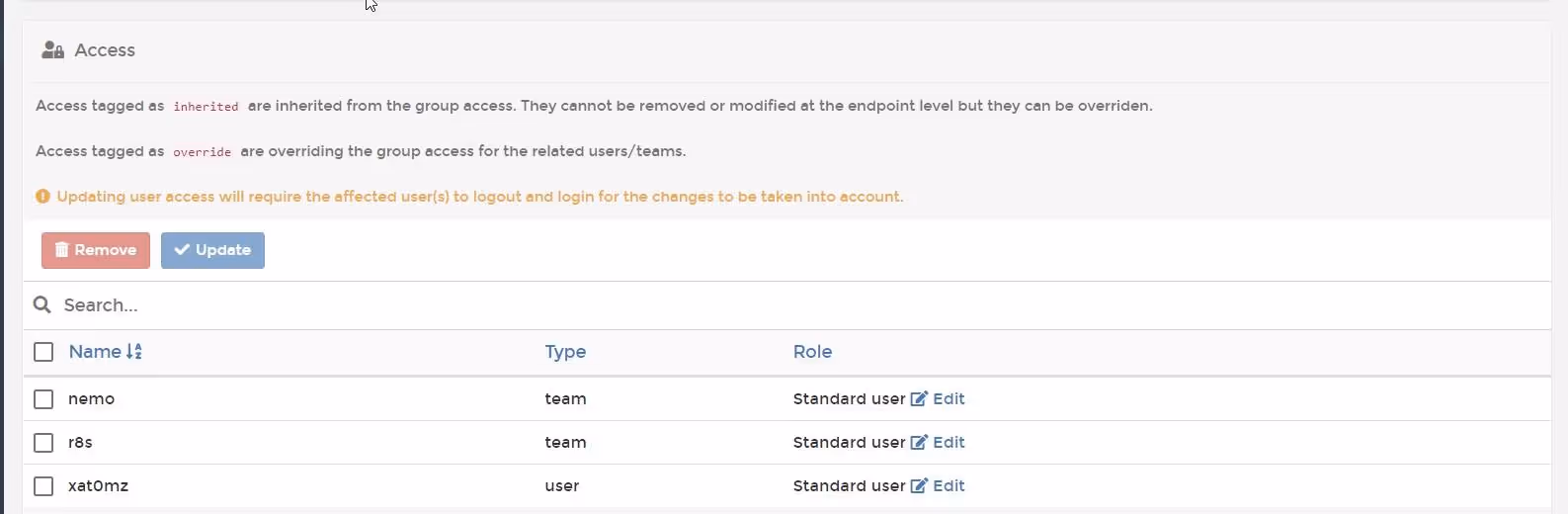1568x514 pixels.
Task: Click the 'nemo' name cell
Action: coord(91,399)
